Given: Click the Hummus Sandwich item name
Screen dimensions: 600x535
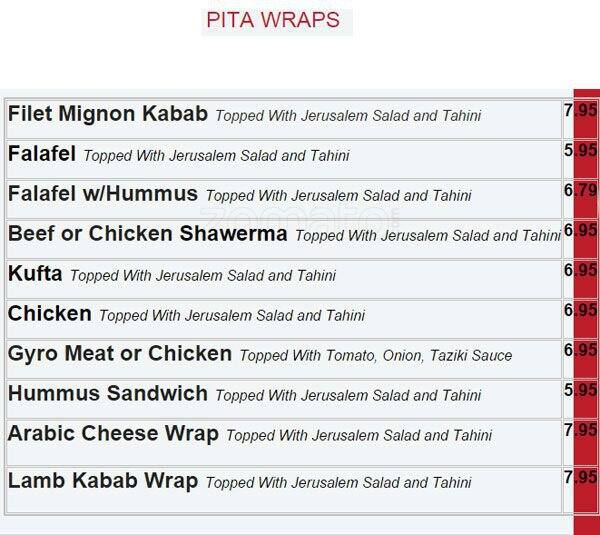Looking at the screenshot, I should (x=107, y=394).
